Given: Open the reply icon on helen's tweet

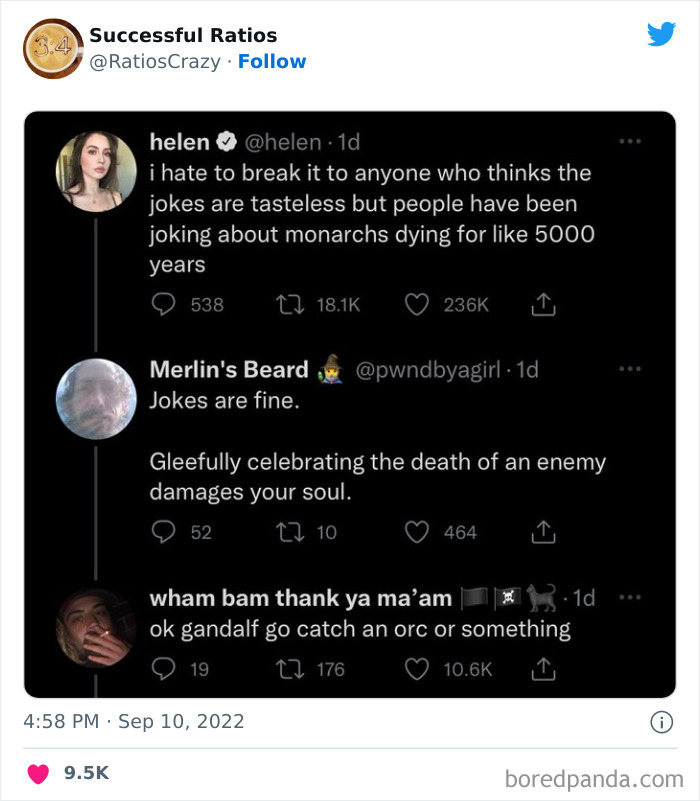Looking at the screenshot, I should (x=163, y=304).
